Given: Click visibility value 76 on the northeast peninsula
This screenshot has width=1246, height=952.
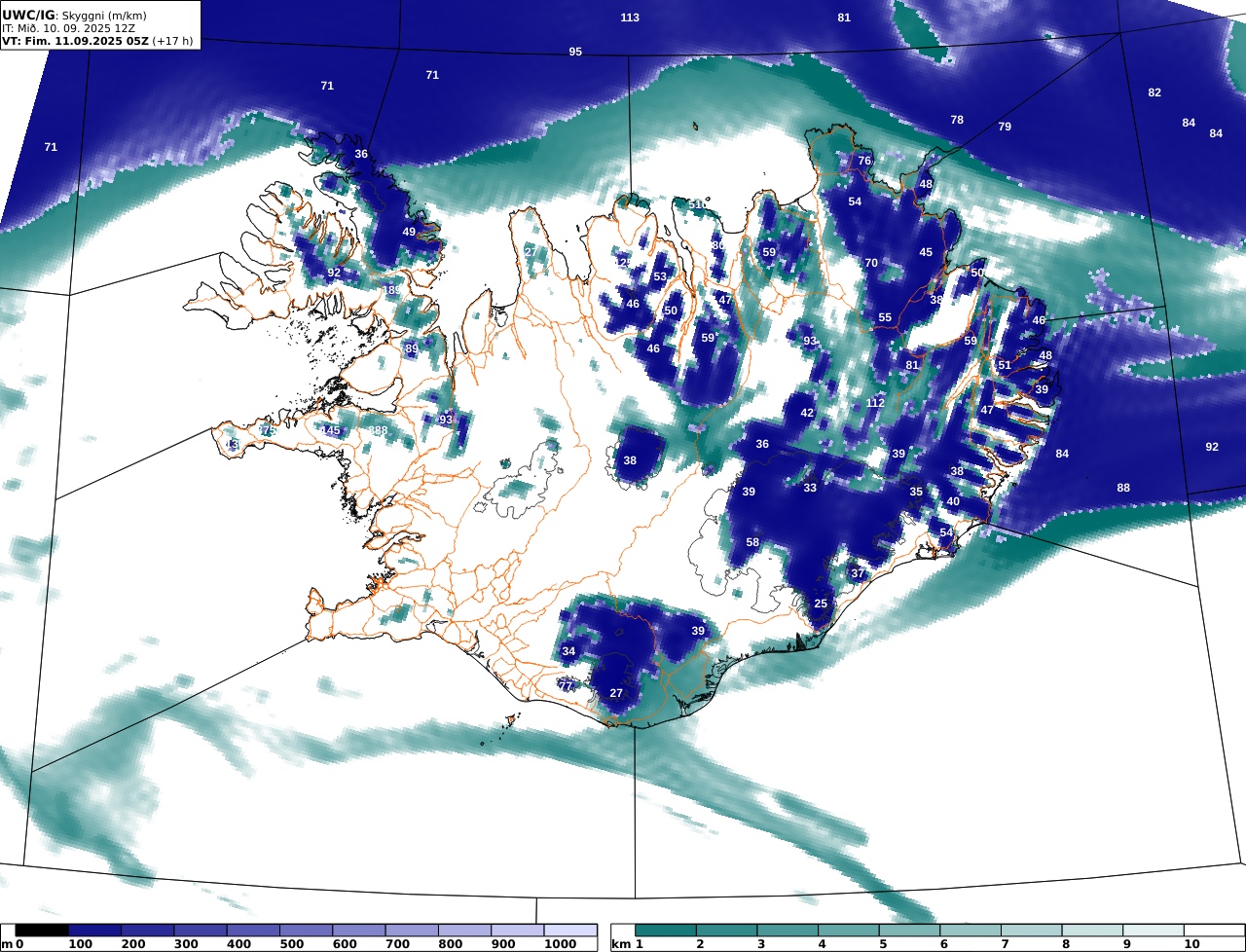Looking at the screenshot, I should pos(864,161).
